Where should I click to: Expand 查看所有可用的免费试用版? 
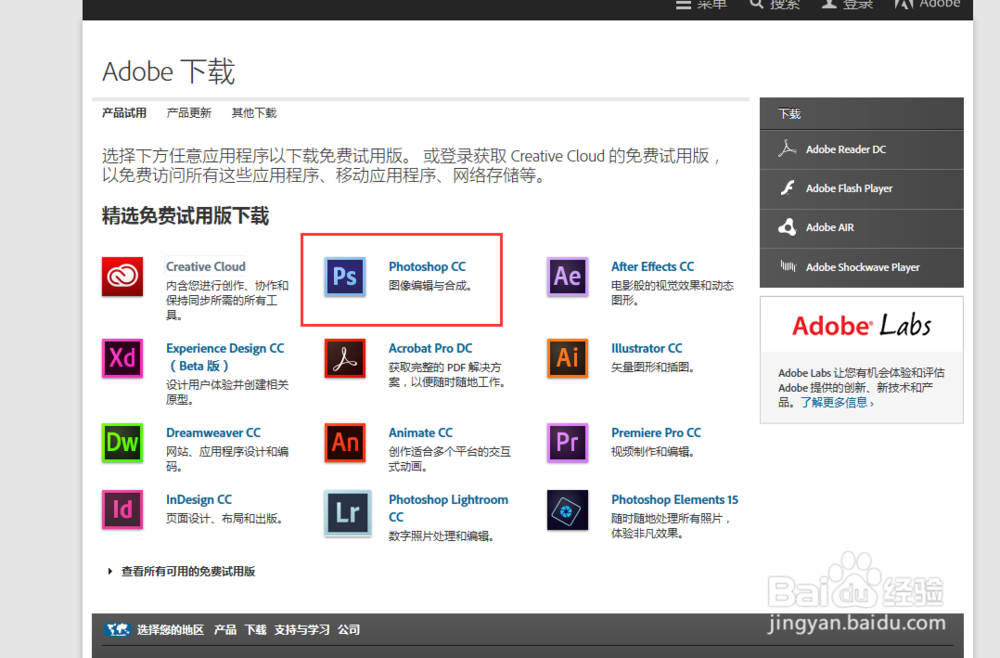click(188, 571)
